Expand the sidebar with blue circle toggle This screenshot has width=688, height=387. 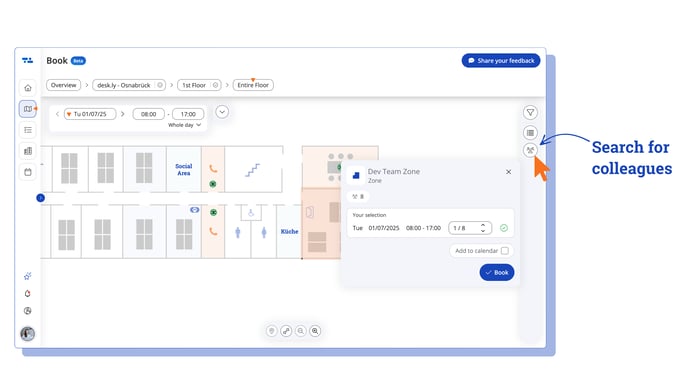coord(40,198)
